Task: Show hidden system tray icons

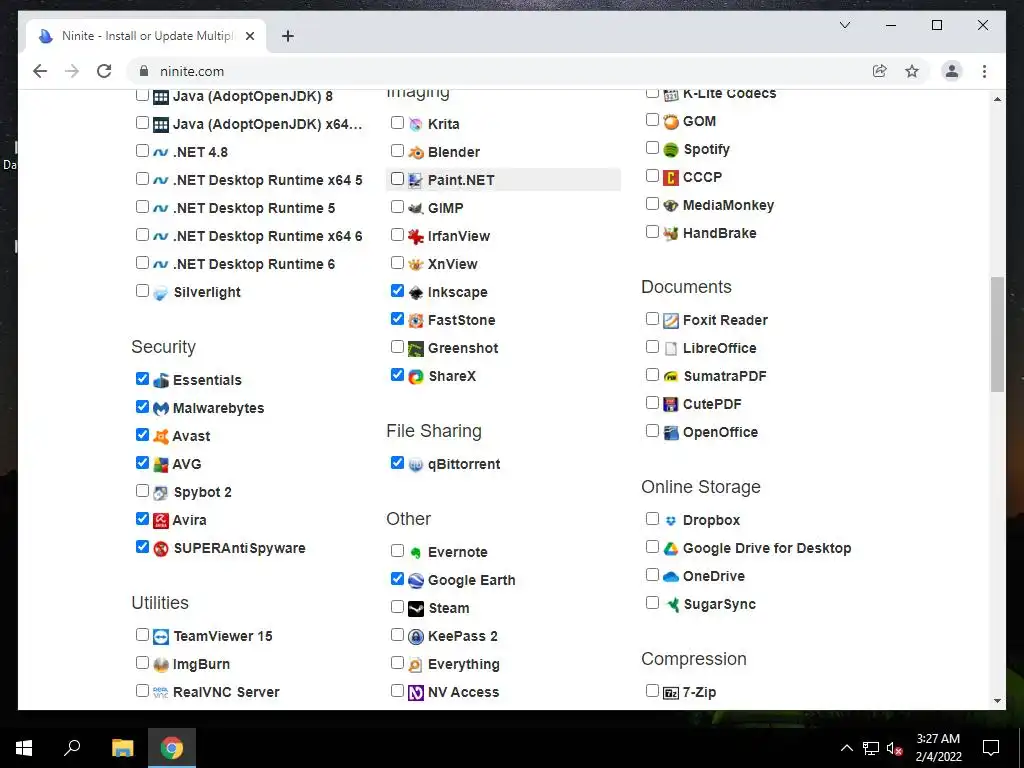Action: click(846, 748)
